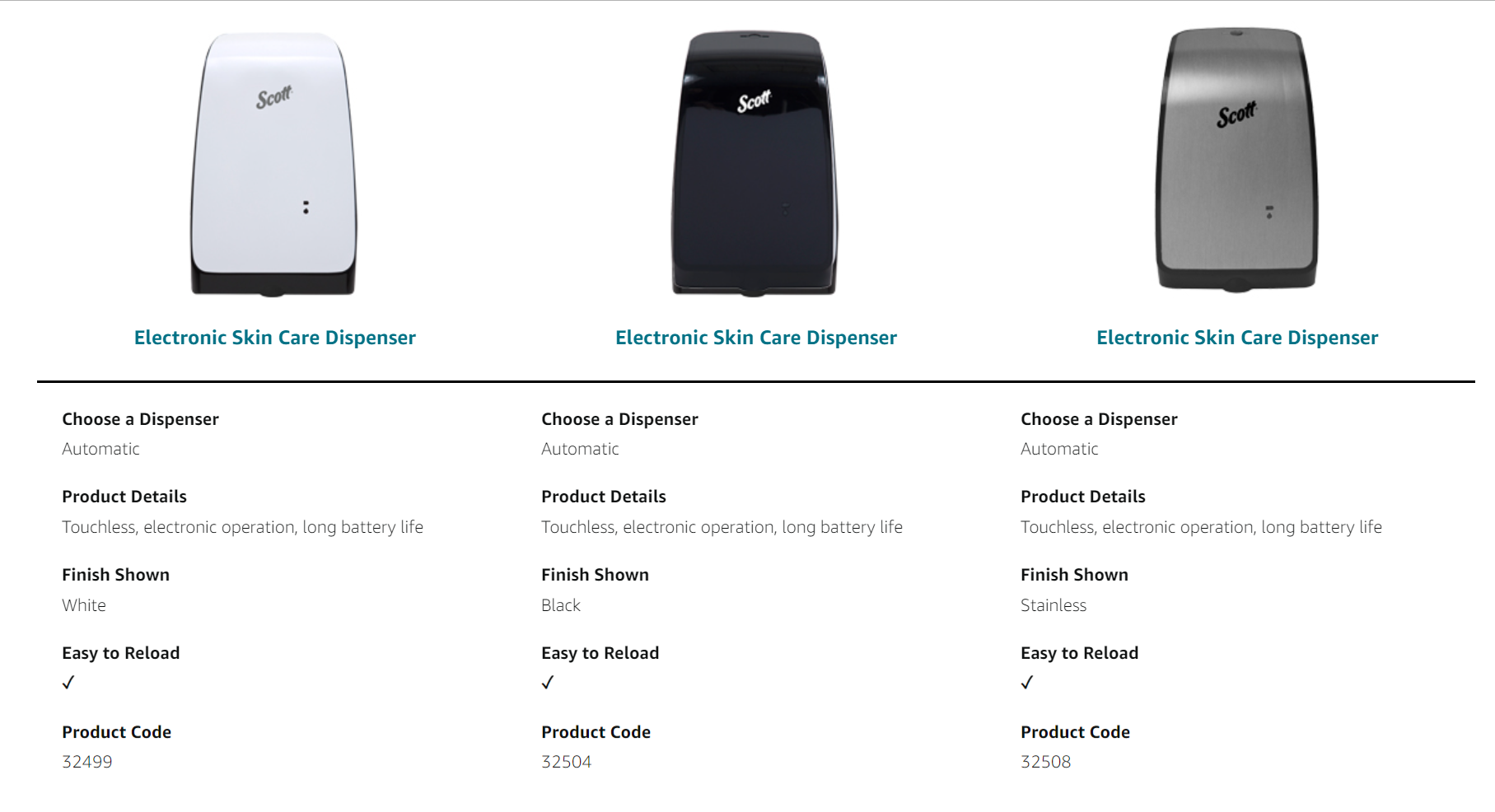
Task: Click the Scott logo on the stainless dispenser
Action: point(1236,114)
